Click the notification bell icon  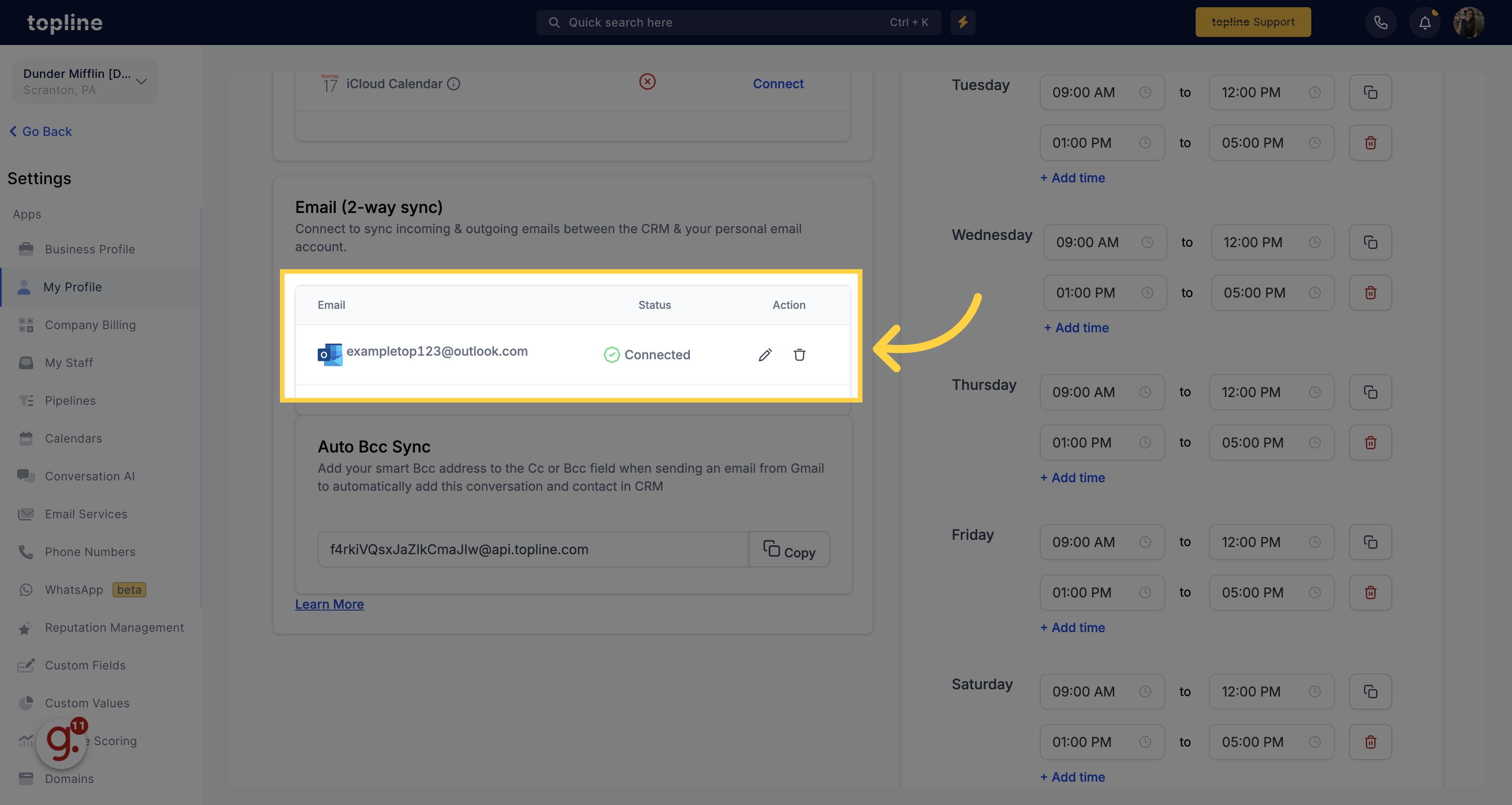click(x=1421, y=22)
